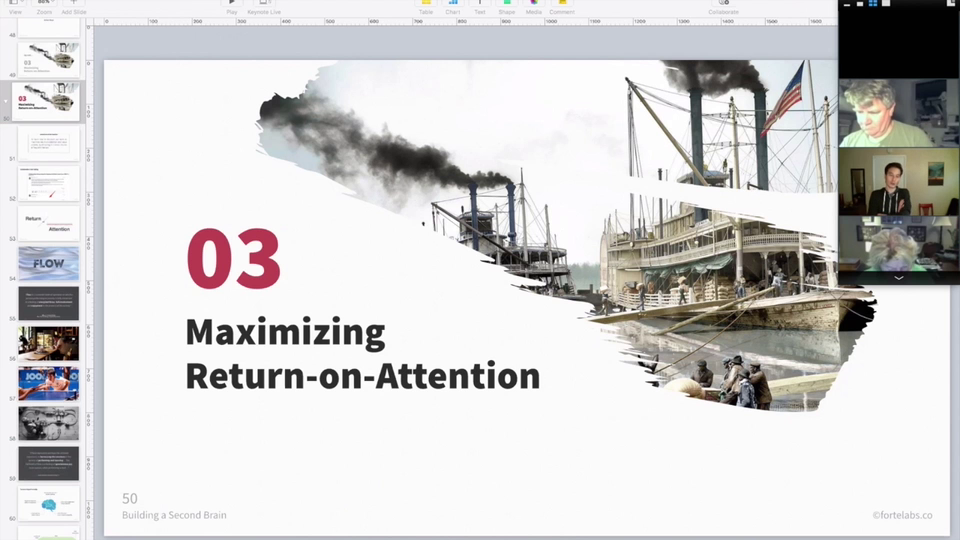Minimize the video panel with dash icon
Viewport: 960px width, 540px height.
pyautogui.click(x=847, y=4)
